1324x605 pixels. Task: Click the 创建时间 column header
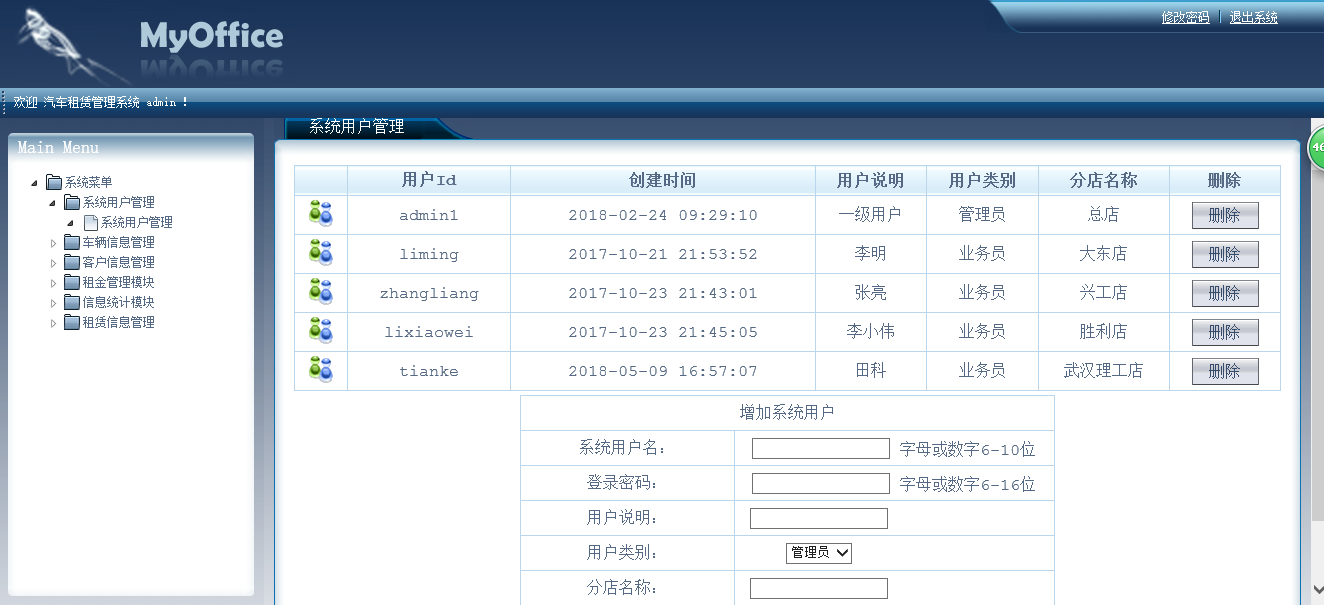(x=662, y=180)
